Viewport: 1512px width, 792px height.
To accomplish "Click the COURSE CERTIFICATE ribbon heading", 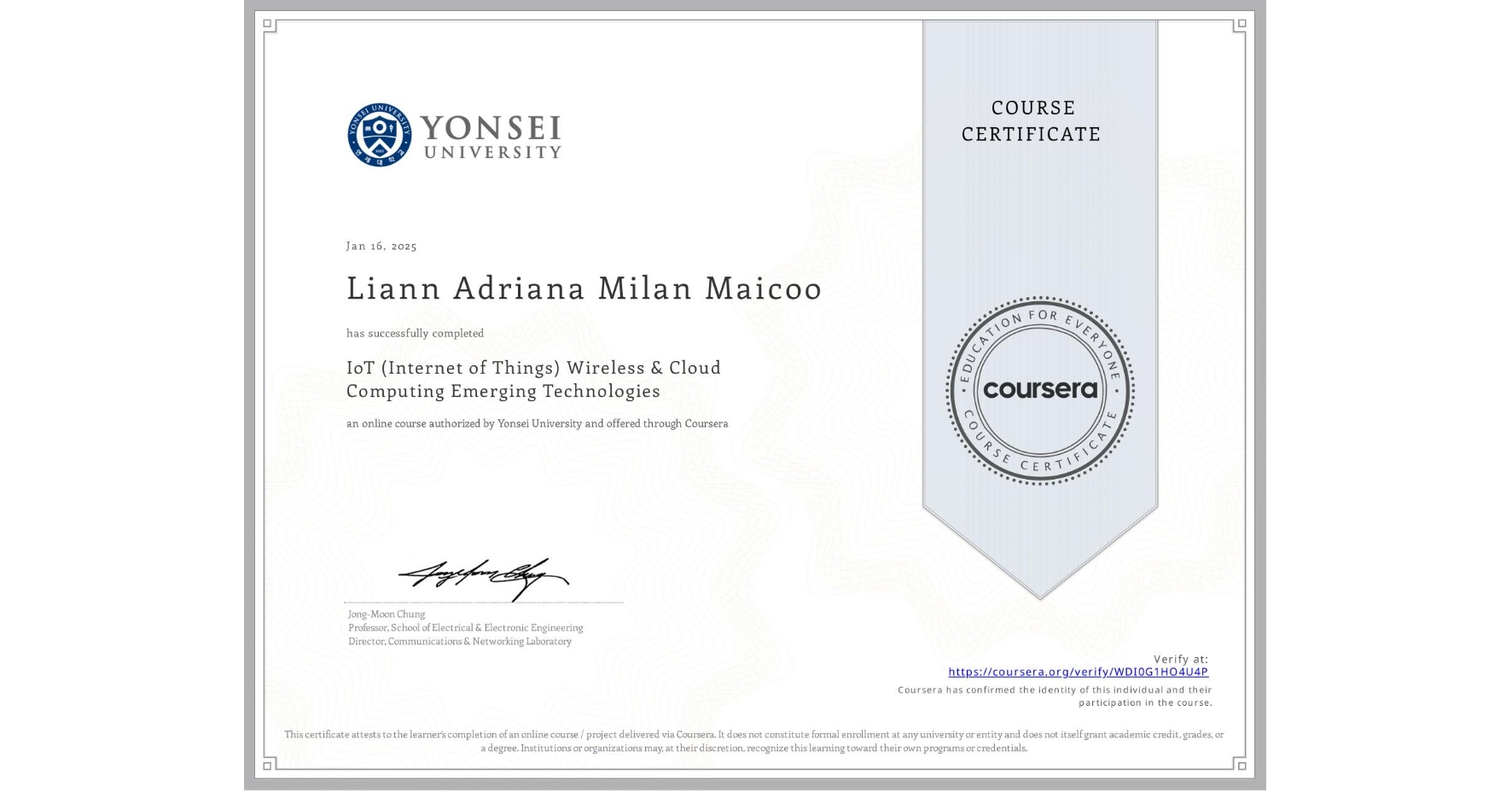I will point(1032,121).
